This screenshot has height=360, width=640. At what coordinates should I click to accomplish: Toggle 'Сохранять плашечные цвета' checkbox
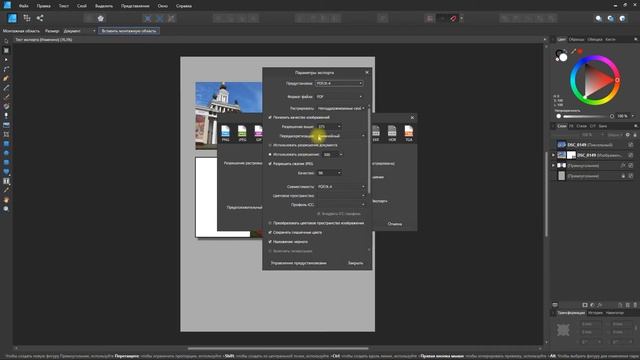270,232
